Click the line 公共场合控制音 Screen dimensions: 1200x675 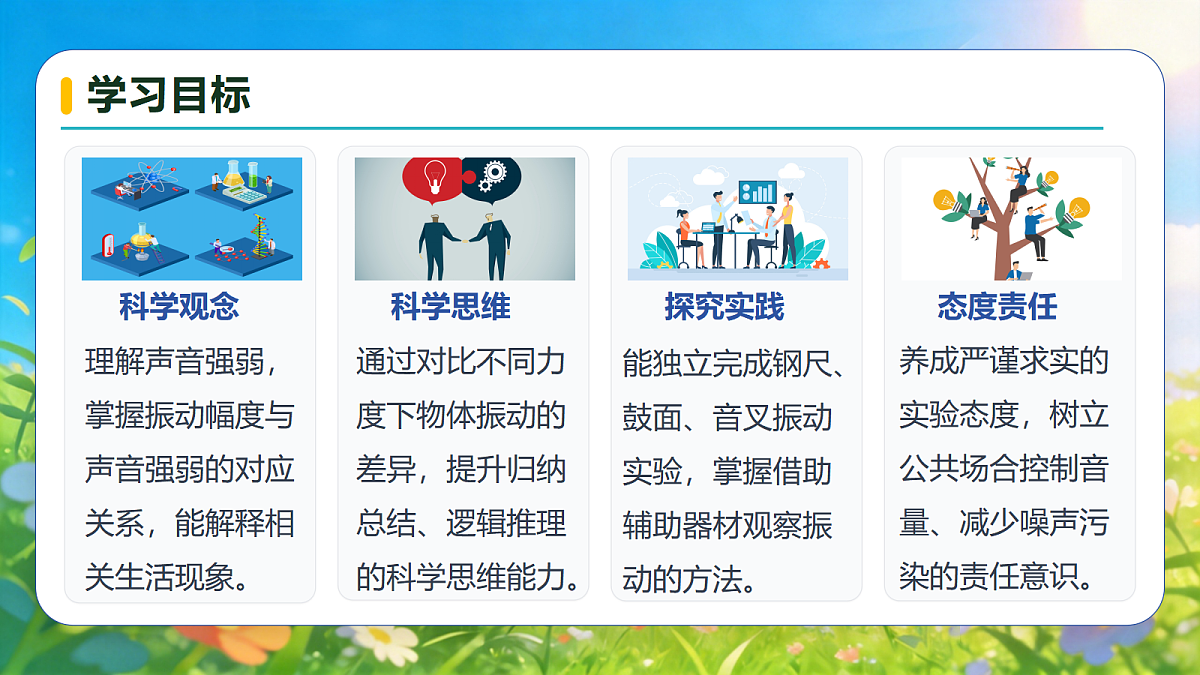point(1004,469)
